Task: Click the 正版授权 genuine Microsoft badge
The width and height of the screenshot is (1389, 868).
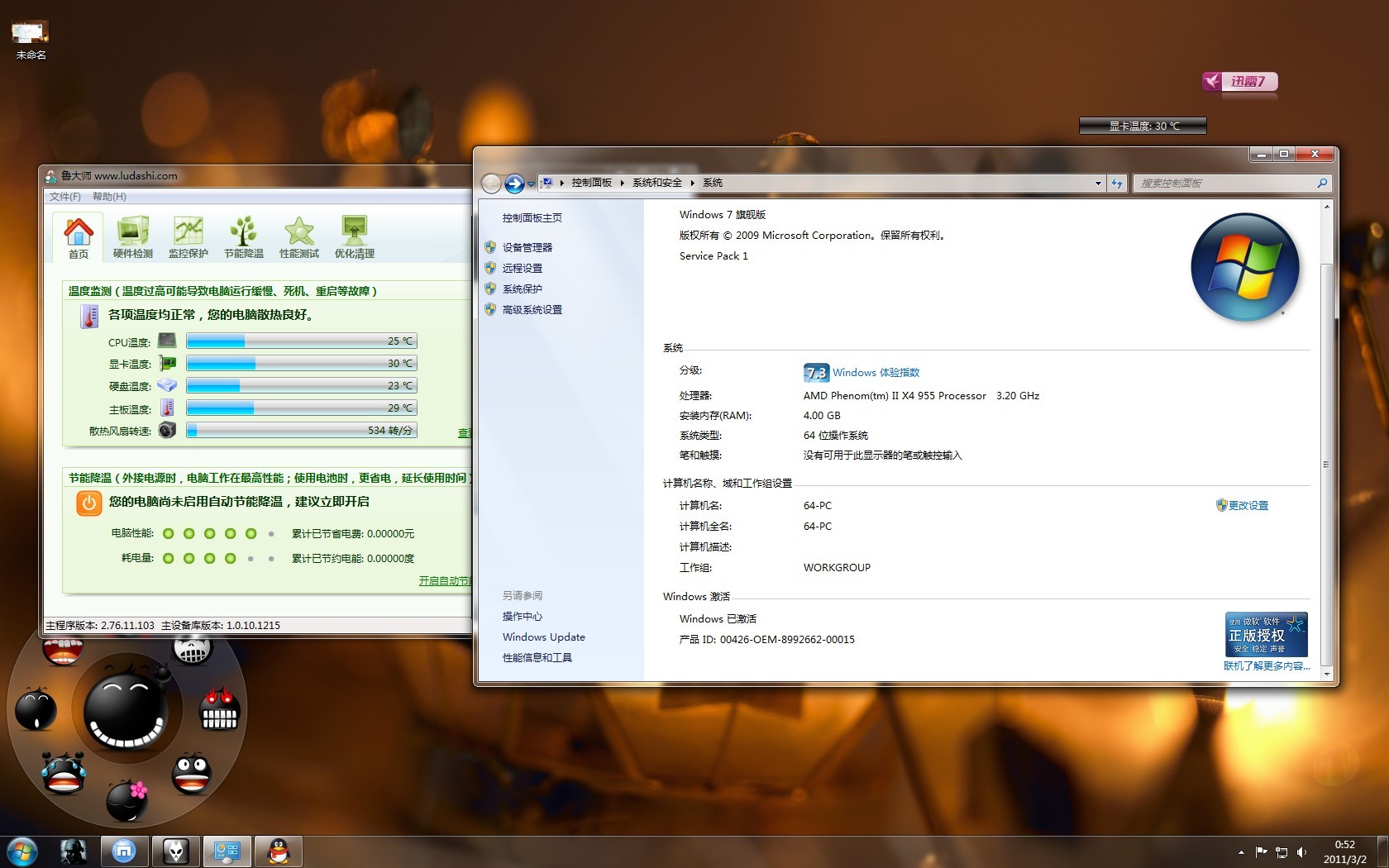Action: click(x=1266, y=634)
